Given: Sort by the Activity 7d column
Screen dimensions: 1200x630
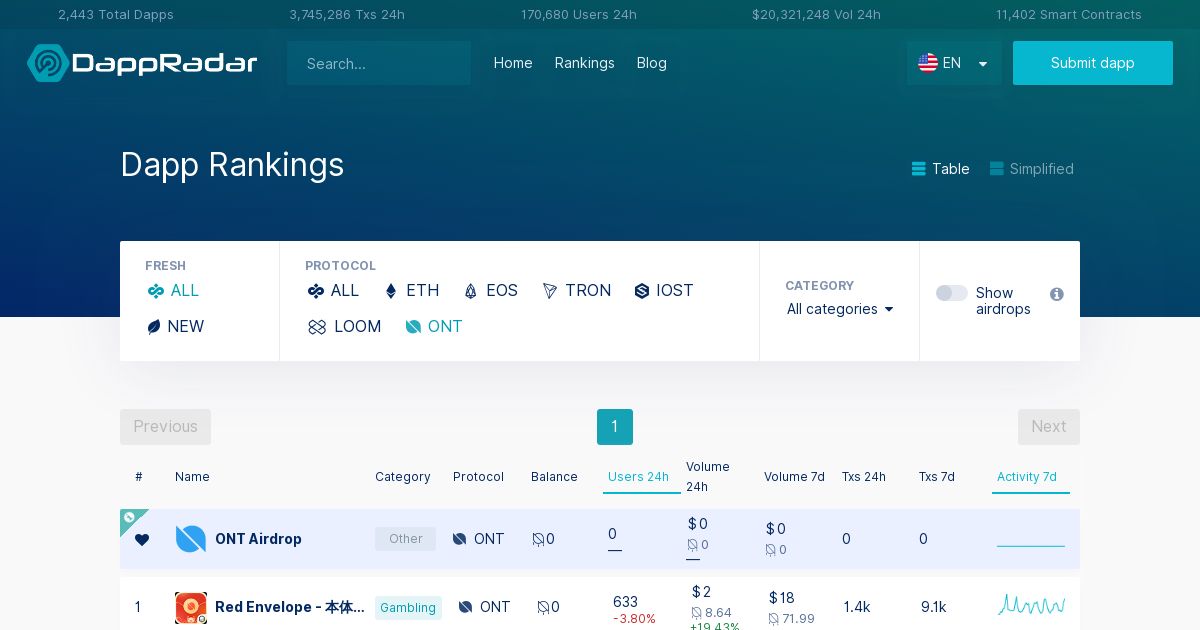Looking at the screenshot, I should point(1027,477).
